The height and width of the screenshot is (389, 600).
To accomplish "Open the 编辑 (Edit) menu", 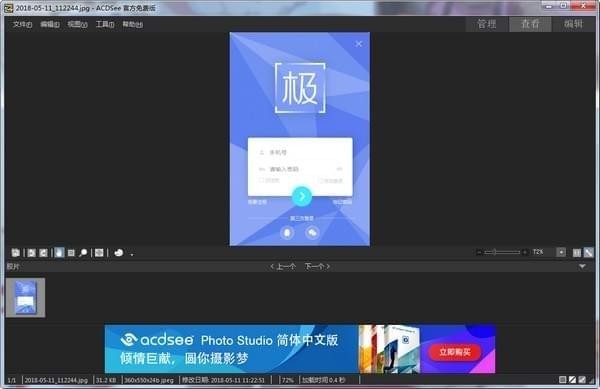I will 50,24.
